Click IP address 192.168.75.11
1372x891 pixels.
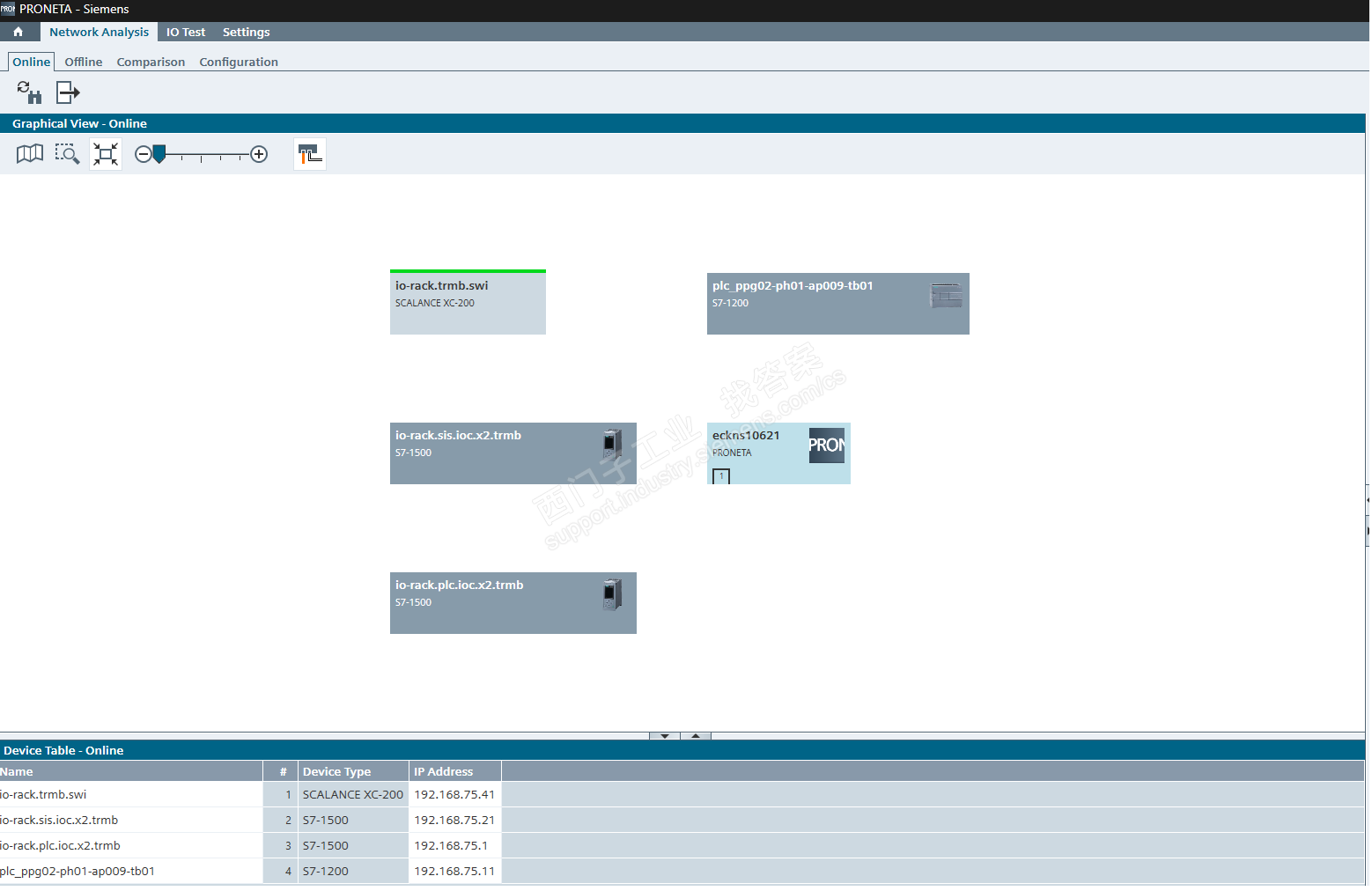[454, 871]
